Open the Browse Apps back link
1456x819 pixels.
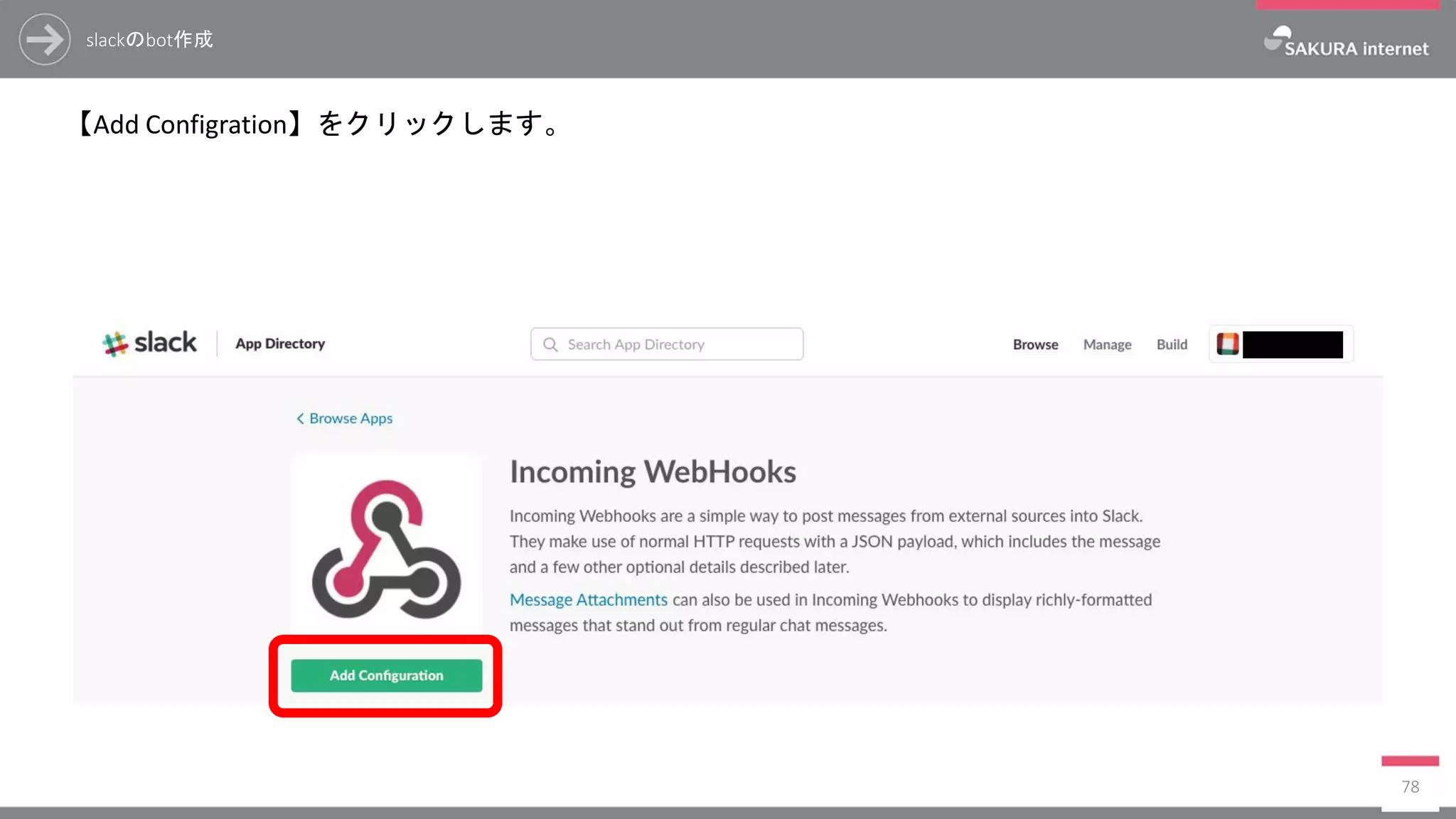pyautogui.click(x=344, y=419)
